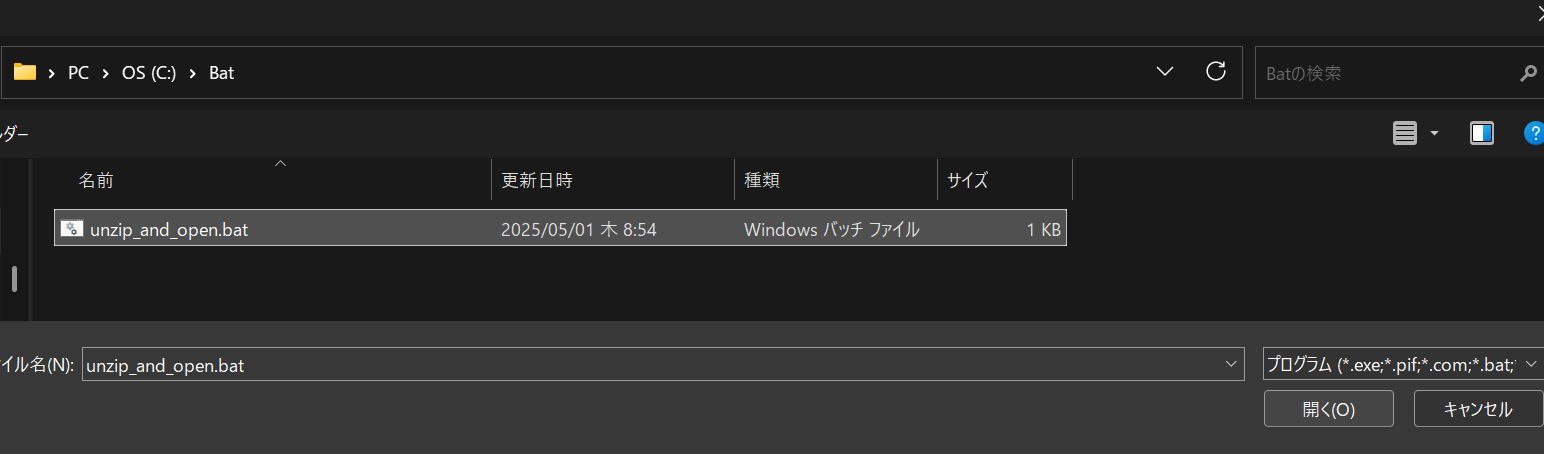Screen dimensions: 1544x454
Task: Click the キャンセル button
Action: click(x=1478, y=409)
